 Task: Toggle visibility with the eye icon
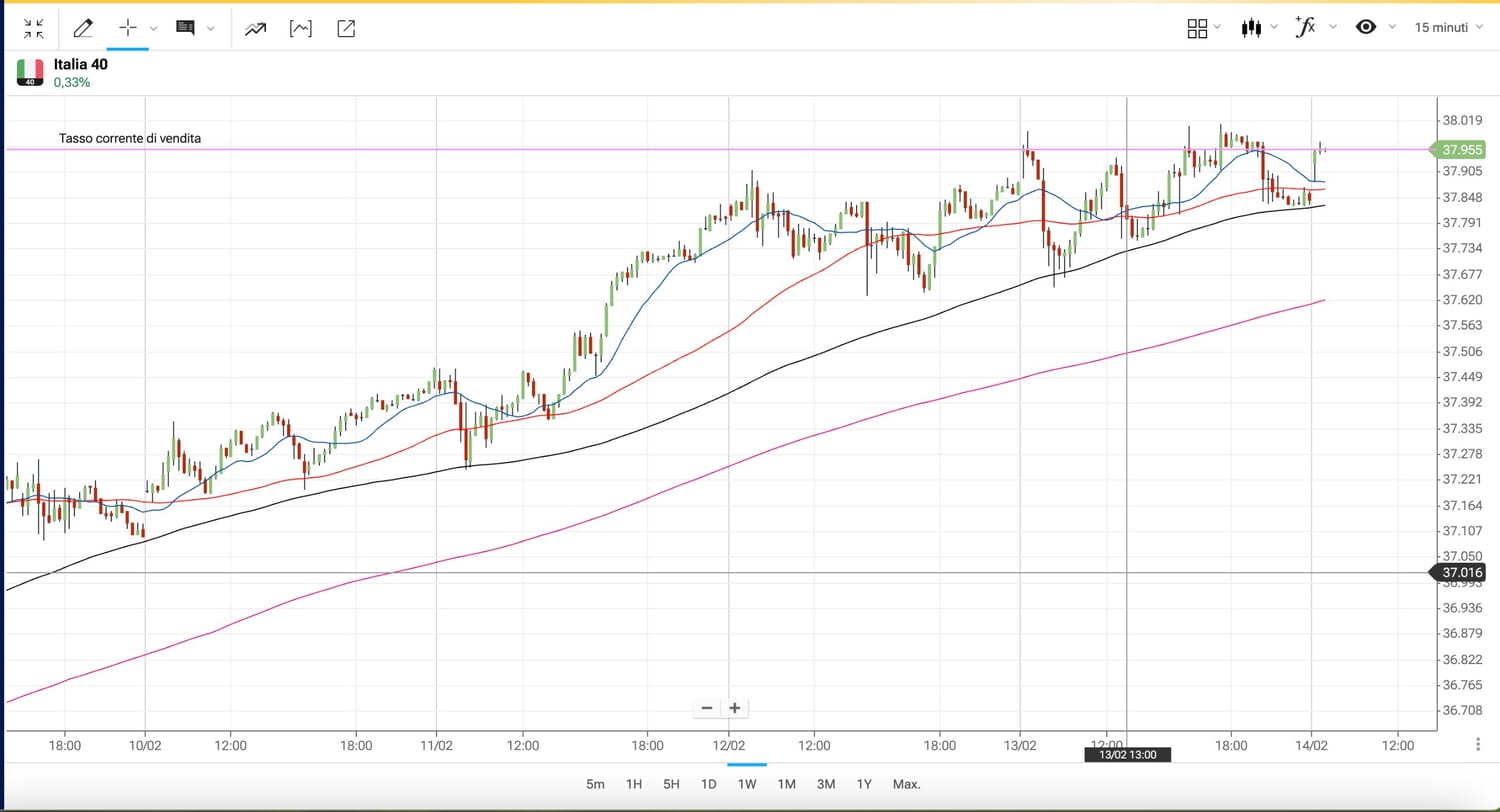pos(1366,27)
